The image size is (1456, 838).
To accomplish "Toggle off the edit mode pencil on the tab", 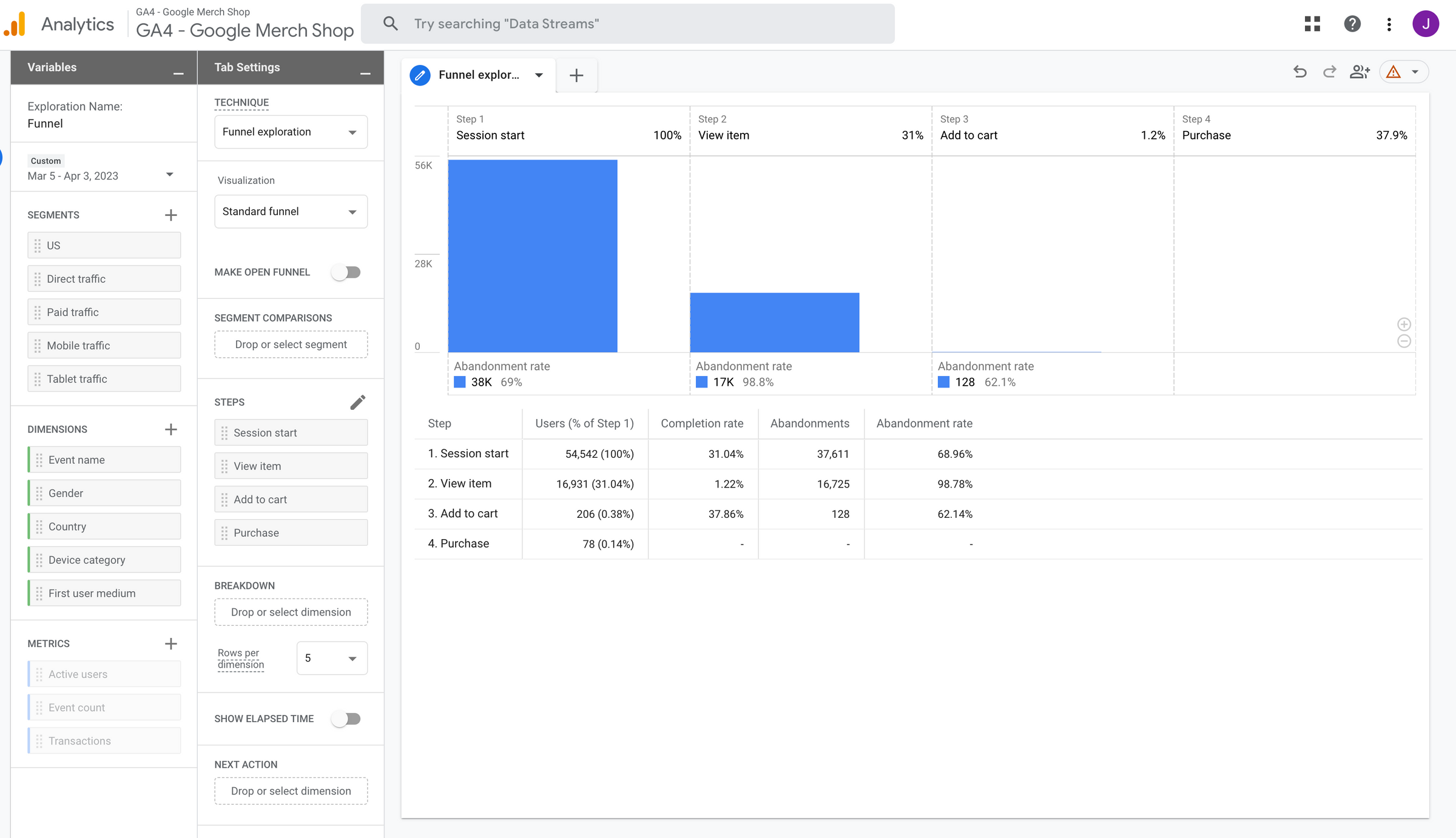I will 419,75.
